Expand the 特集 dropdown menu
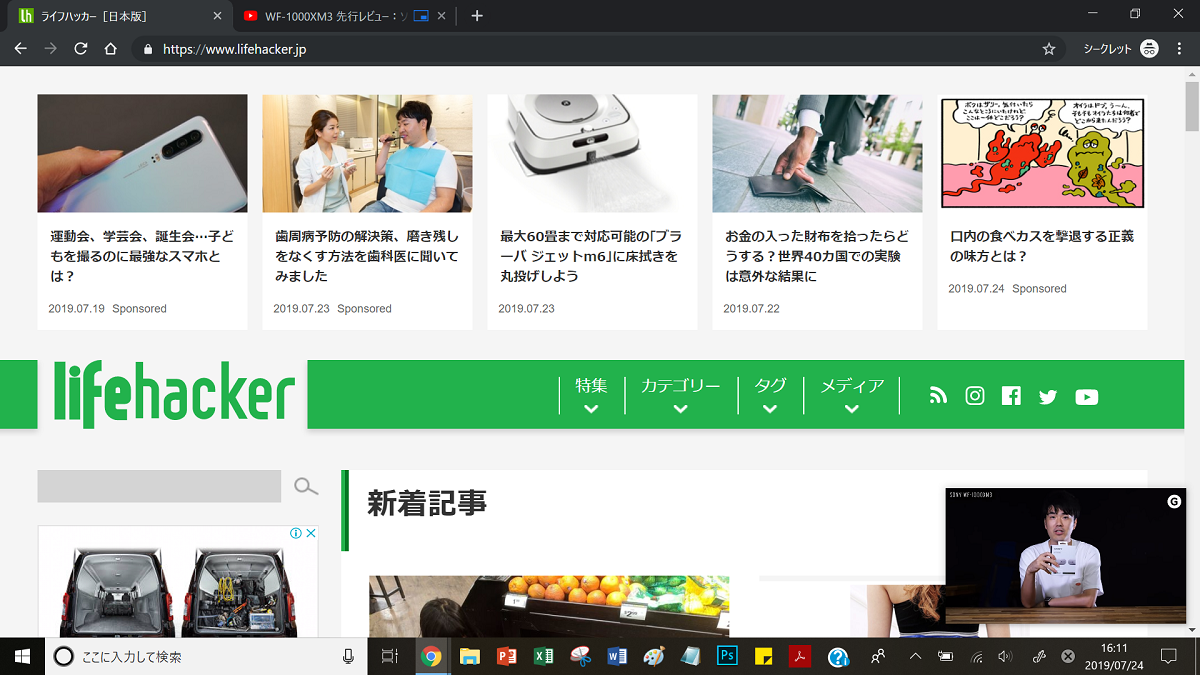The height and width of the screenshot is (675, 1200). point(591,396)
